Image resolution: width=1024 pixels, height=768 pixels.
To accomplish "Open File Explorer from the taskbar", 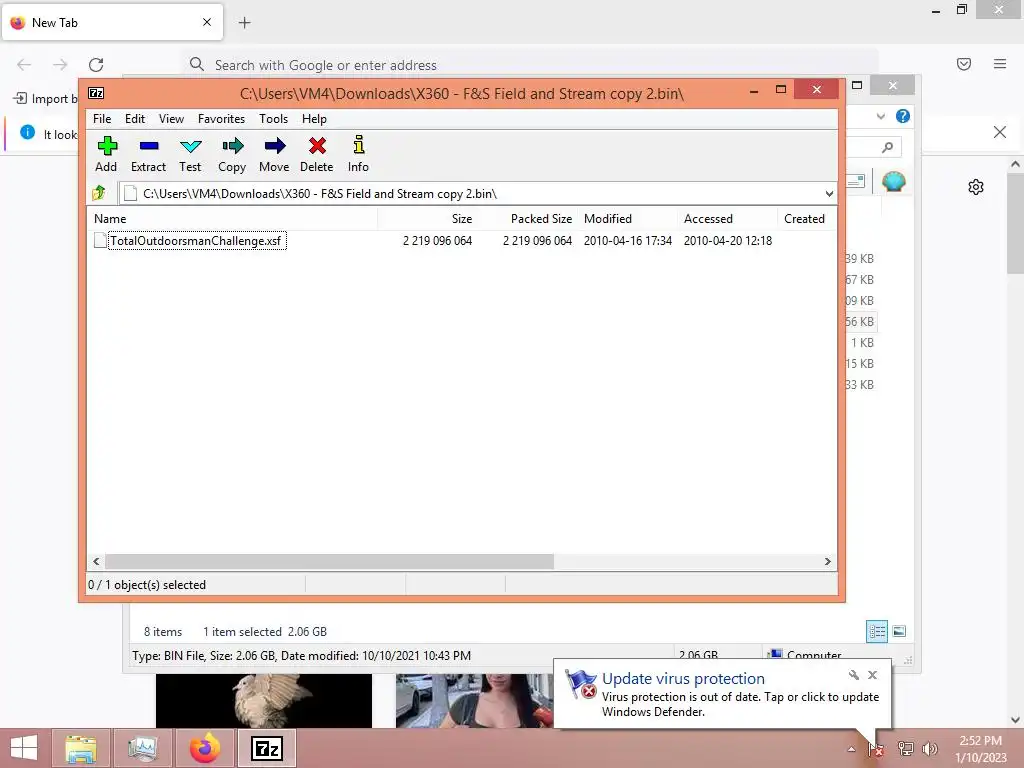I will (x=81, y=748).
